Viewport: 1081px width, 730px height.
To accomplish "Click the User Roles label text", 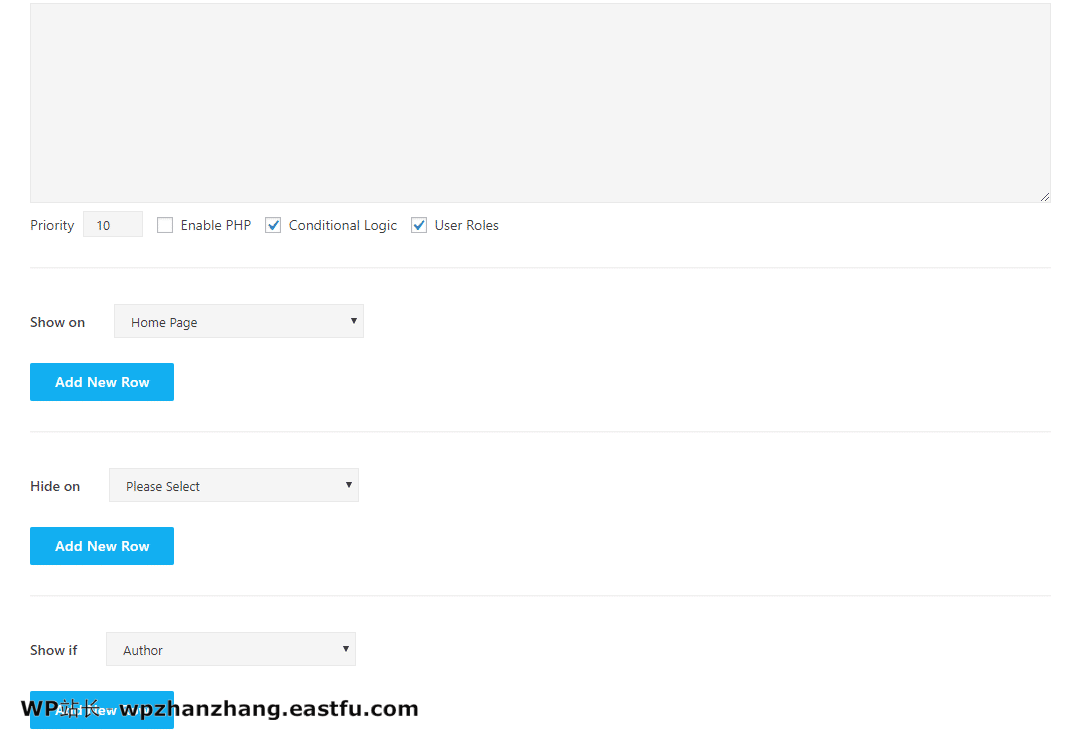I will (467, 226).
